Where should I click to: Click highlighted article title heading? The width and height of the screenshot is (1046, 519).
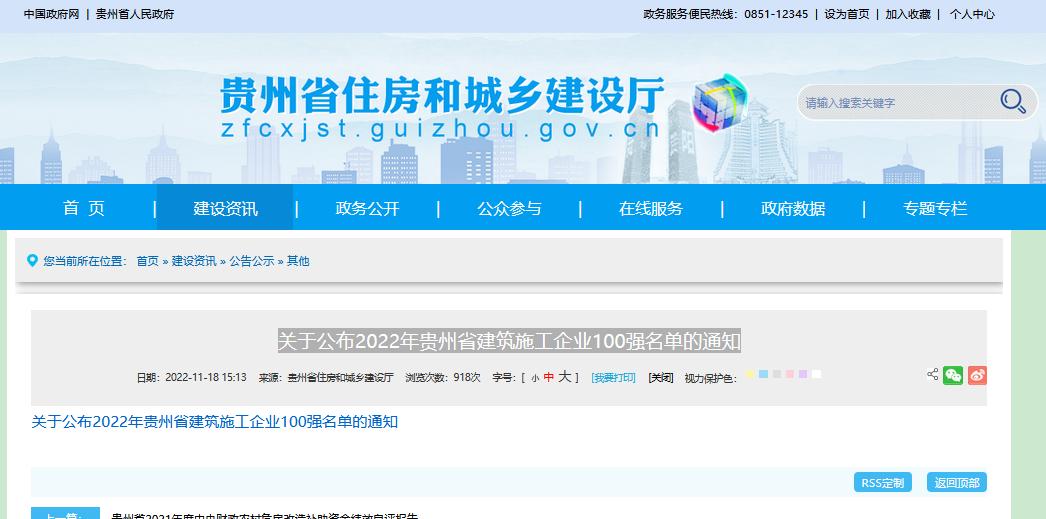point(509,341)
